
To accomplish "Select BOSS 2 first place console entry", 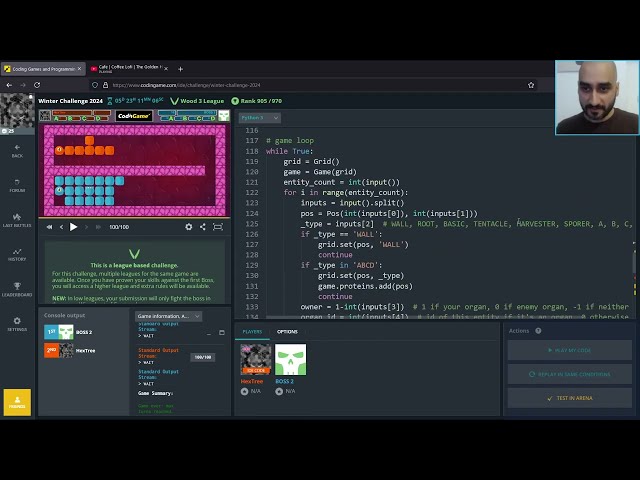I will pyautogui.click(x=69, y=332).
